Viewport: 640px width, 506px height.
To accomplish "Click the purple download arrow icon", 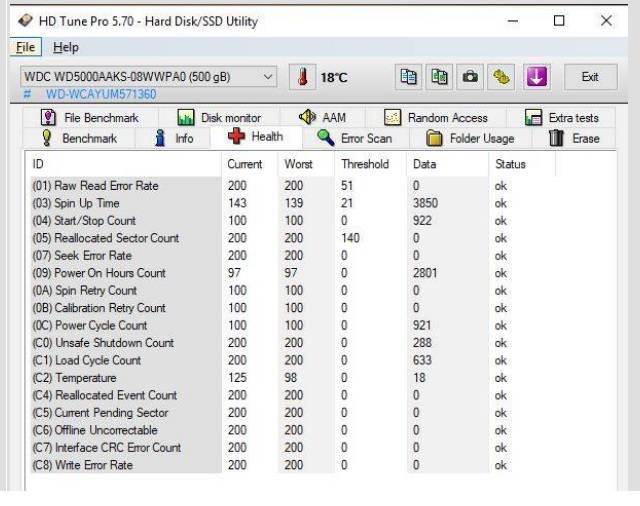I will tap(536, 77).
